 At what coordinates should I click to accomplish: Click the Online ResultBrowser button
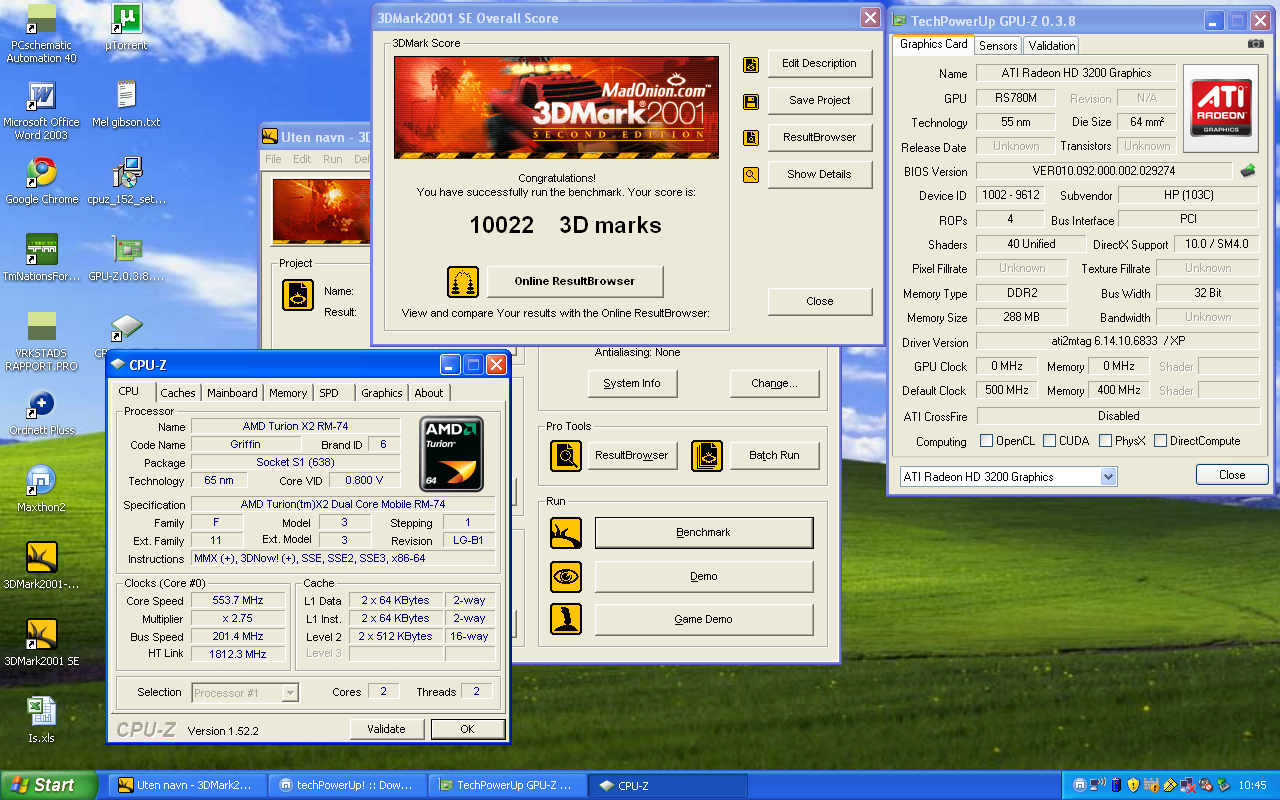point(574,282)
